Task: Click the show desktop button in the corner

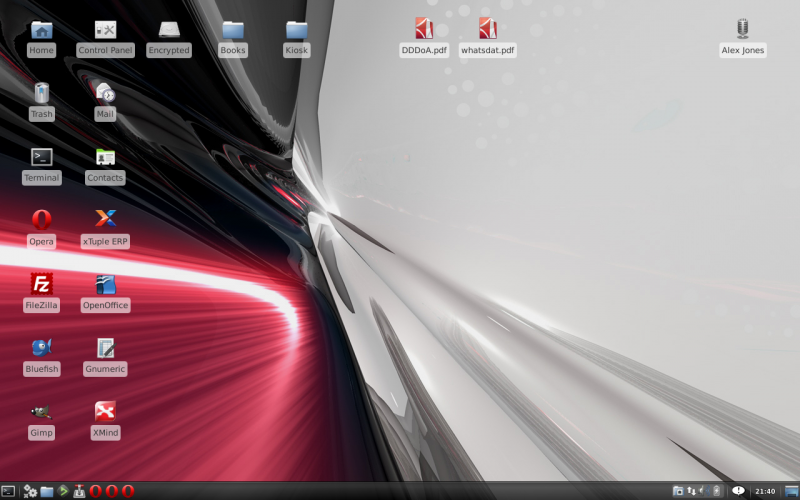Action: point(792,491)
